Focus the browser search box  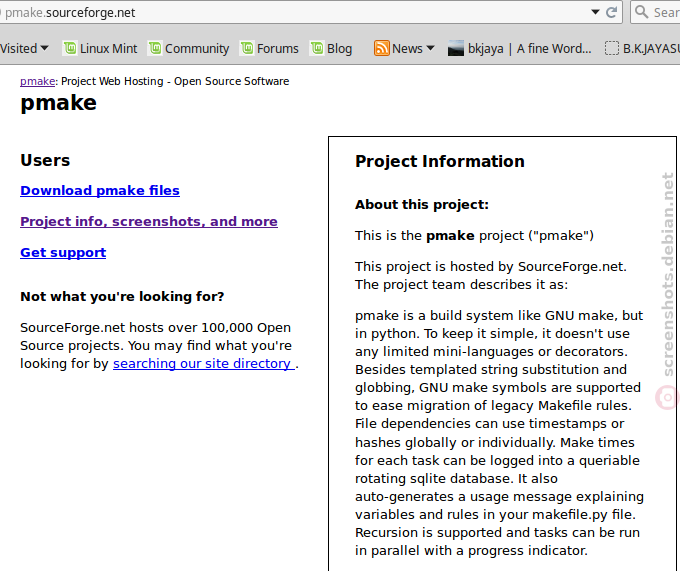[656, 13]
